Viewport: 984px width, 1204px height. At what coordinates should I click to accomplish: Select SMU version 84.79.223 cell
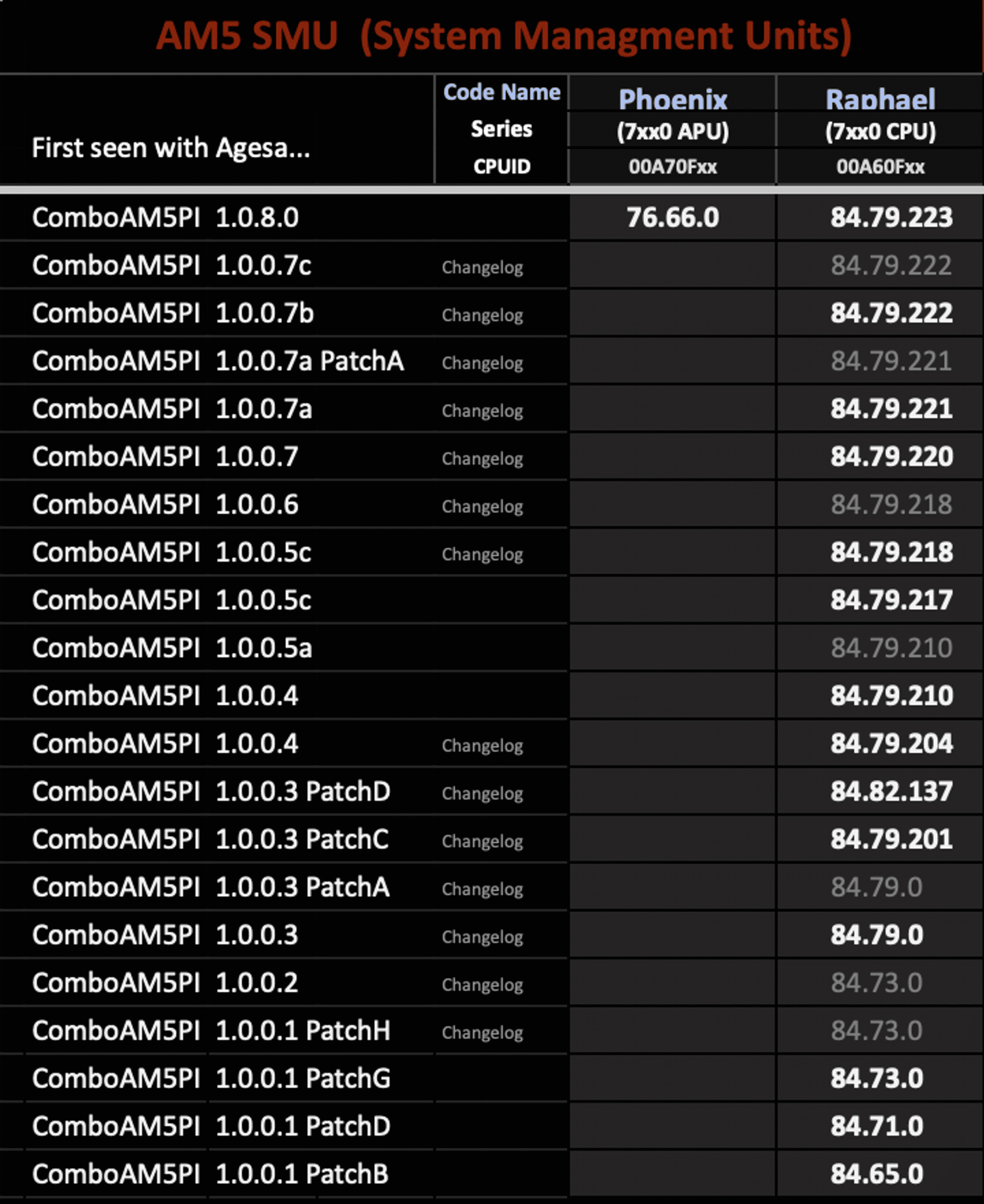click(x=891, y=218)
